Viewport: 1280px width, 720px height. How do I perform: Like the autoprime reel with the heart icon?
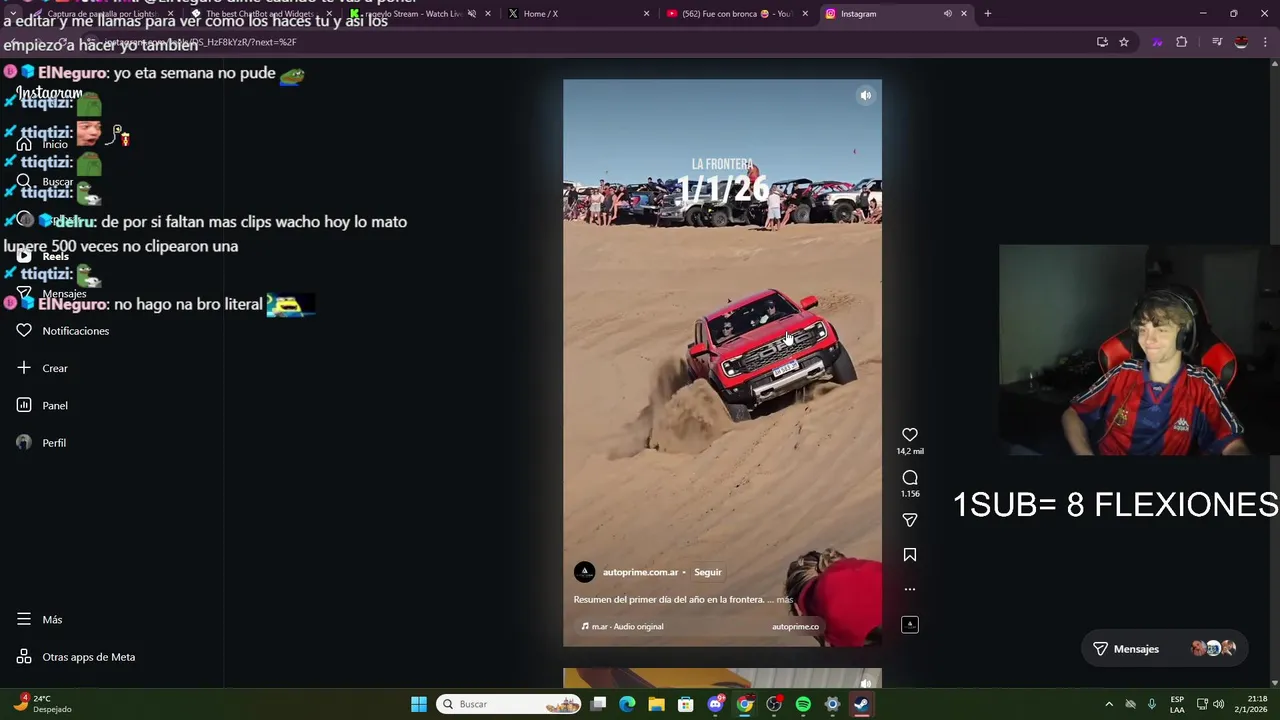(x=909, y=435)
